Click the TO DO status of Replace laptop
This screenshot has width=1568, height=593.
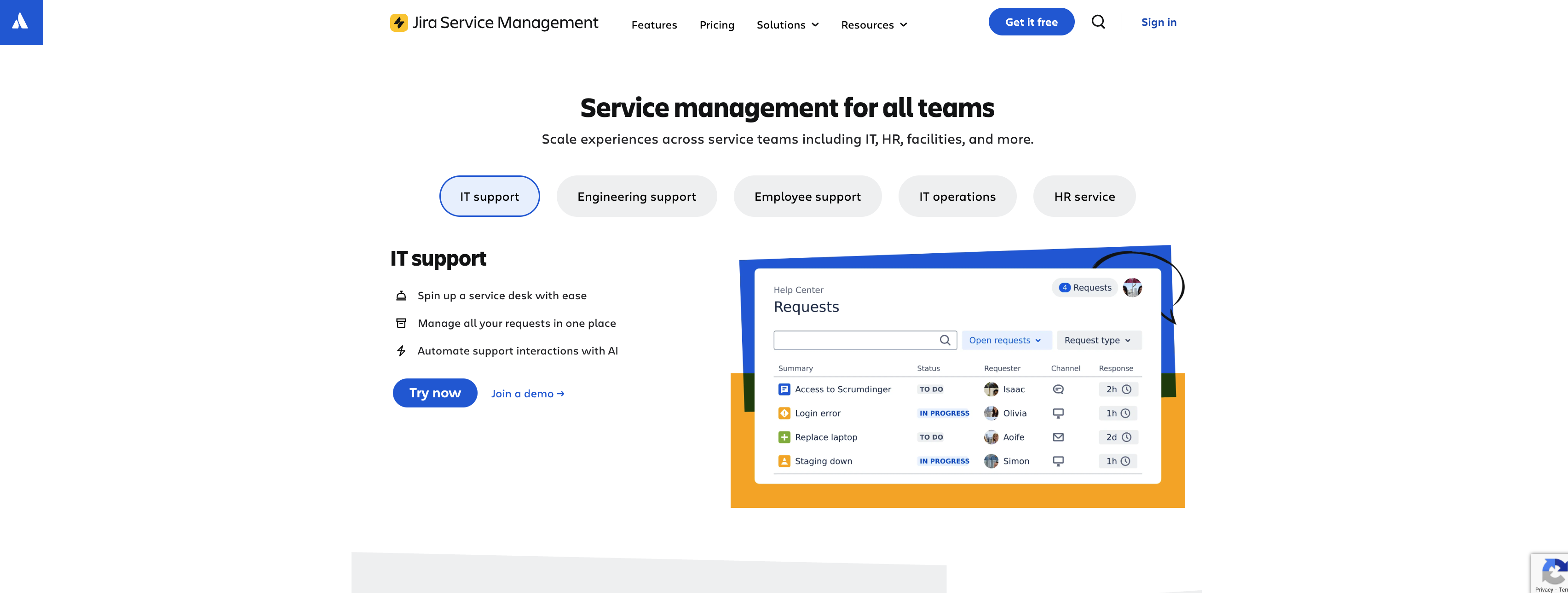point(931,437)
